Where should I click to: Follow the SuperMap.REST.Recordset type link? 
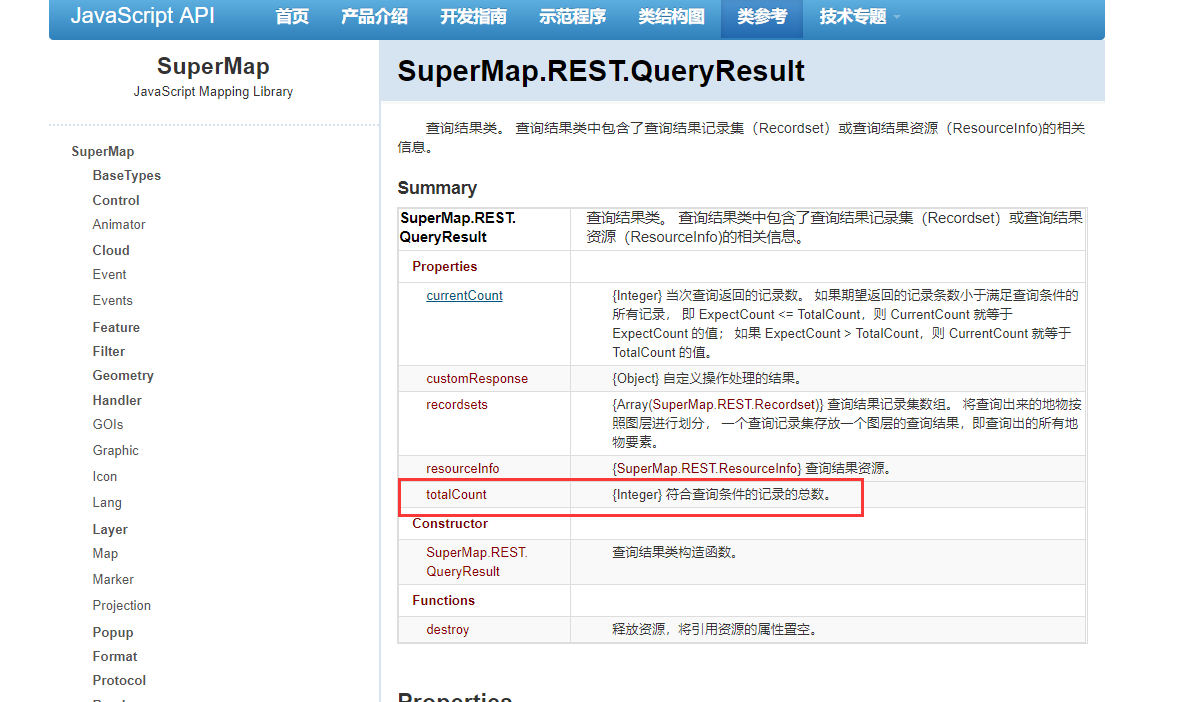(x=734, y=405)
